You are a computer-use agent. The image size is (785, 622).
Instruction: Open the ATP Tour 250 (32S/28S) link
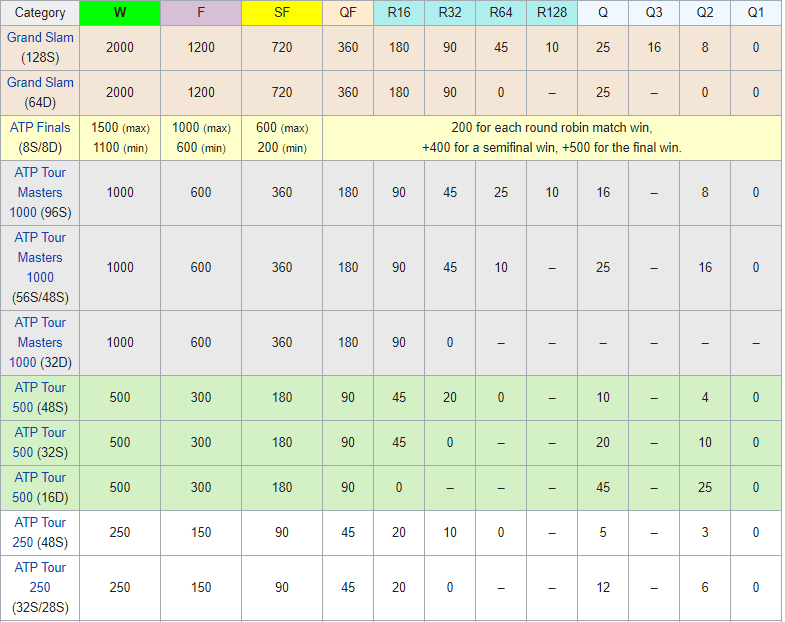click(x=40, y=577)
